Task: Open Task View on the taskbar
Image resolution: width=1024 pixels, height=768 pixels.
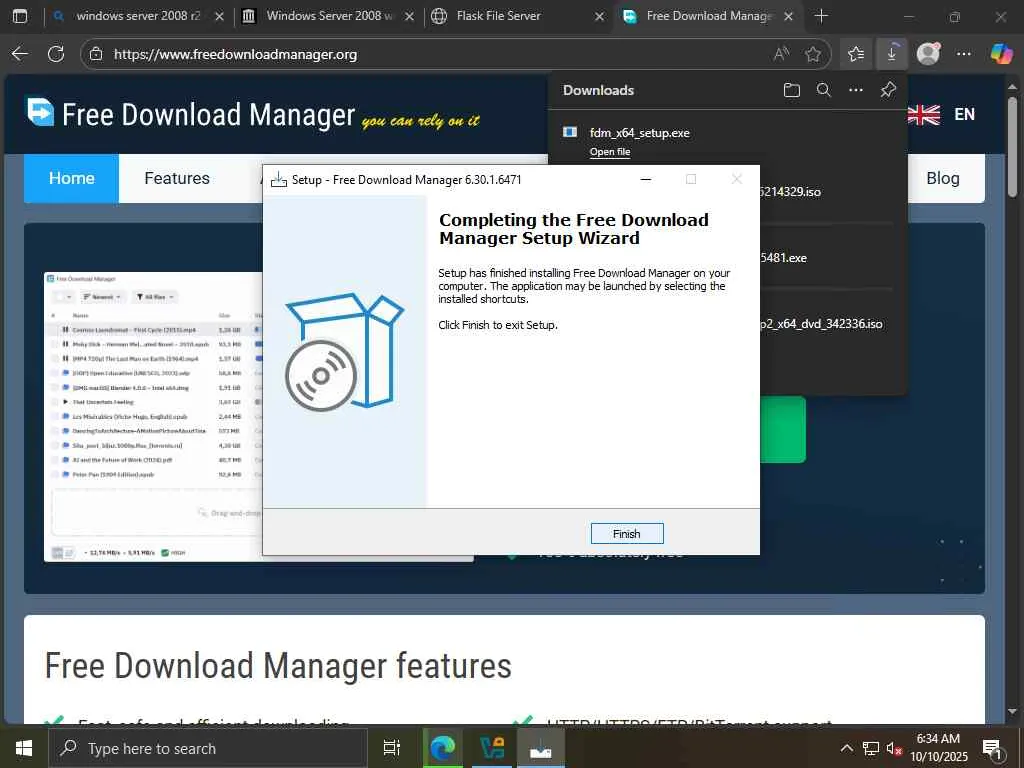Action: (392, 748)
